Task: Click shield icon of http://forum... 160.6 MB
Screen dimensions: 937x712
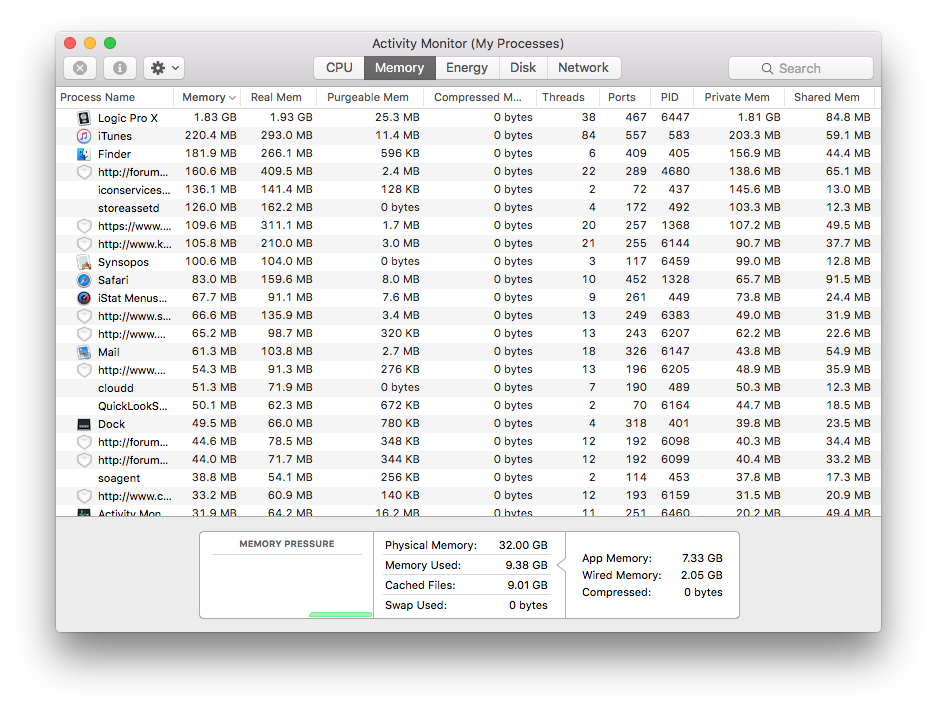Action: (x=84, y=172)
